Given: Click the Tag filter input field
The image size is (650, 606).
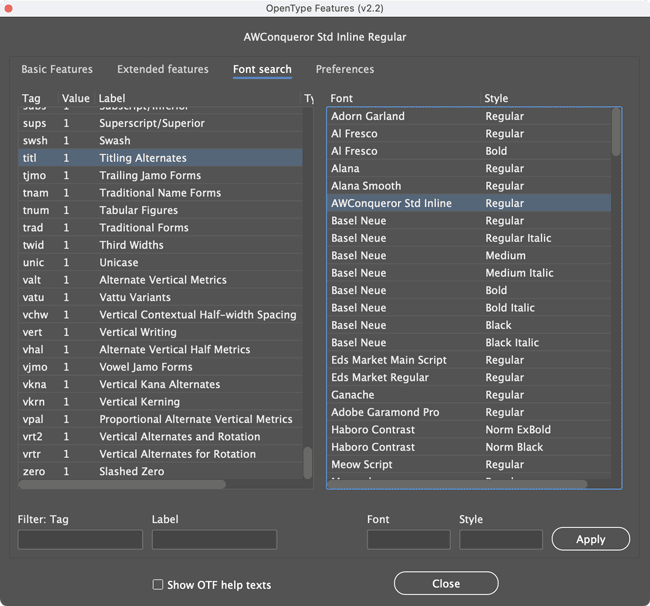Looking at the screenshot, I should (x=80, y=540).
